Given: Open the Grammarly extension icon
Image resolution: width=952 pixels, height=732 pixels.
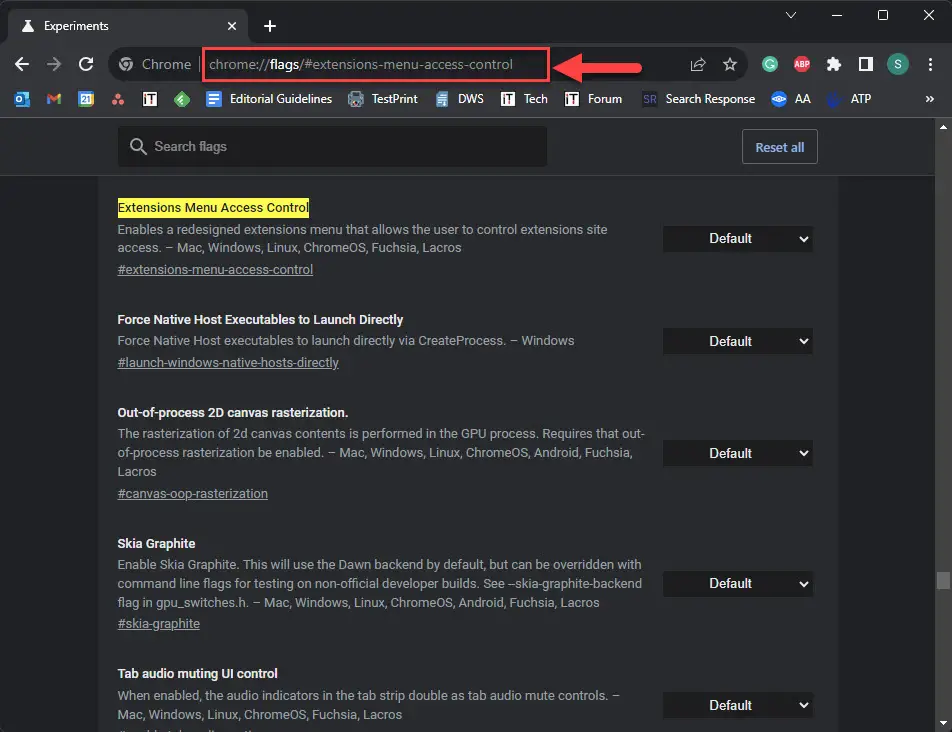Looking at the screenshot, I should tap(770, 64).
